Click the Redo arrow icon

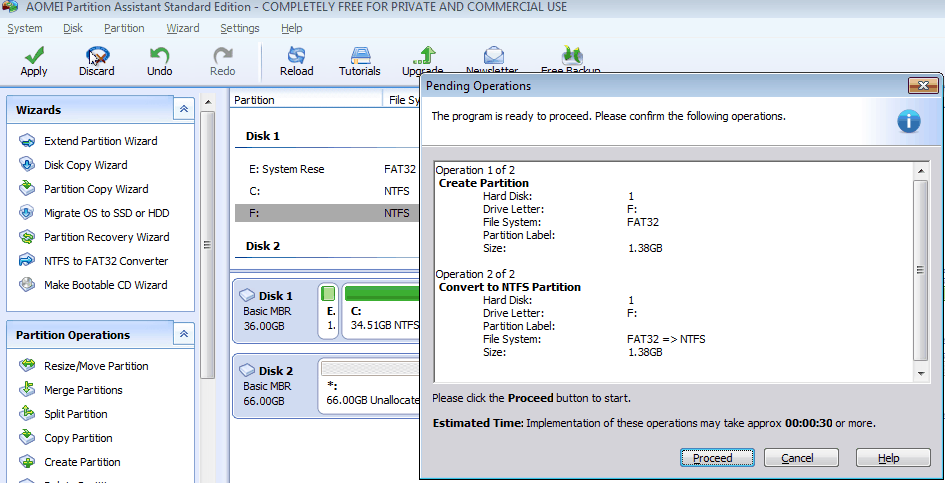pyautogui.click(x=223, y=55)
